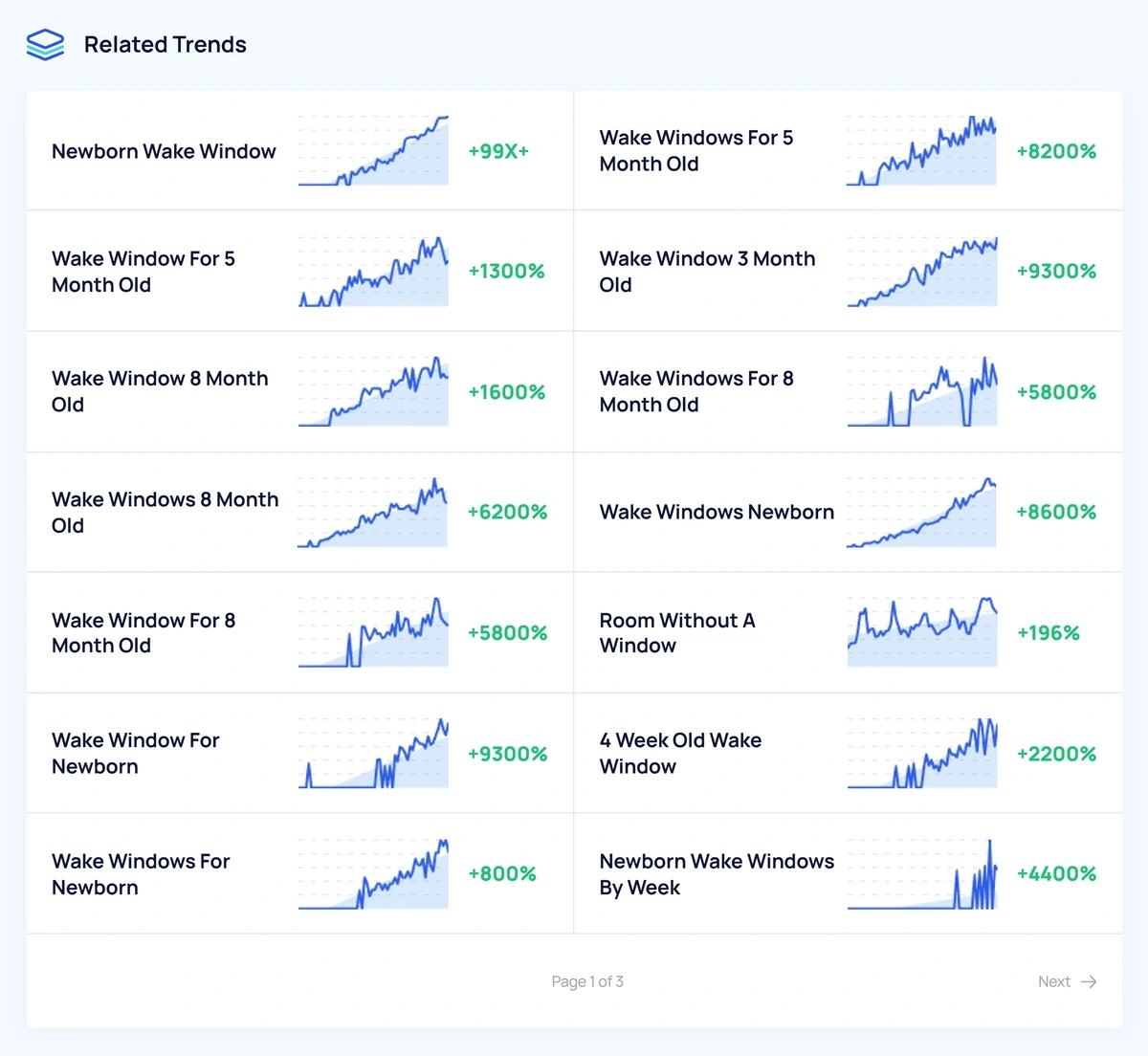Viewport: 1148px width, 1056px height.
Task: Open the Wake Windows For 5 Month Old chart
Action: click(920, 150)
